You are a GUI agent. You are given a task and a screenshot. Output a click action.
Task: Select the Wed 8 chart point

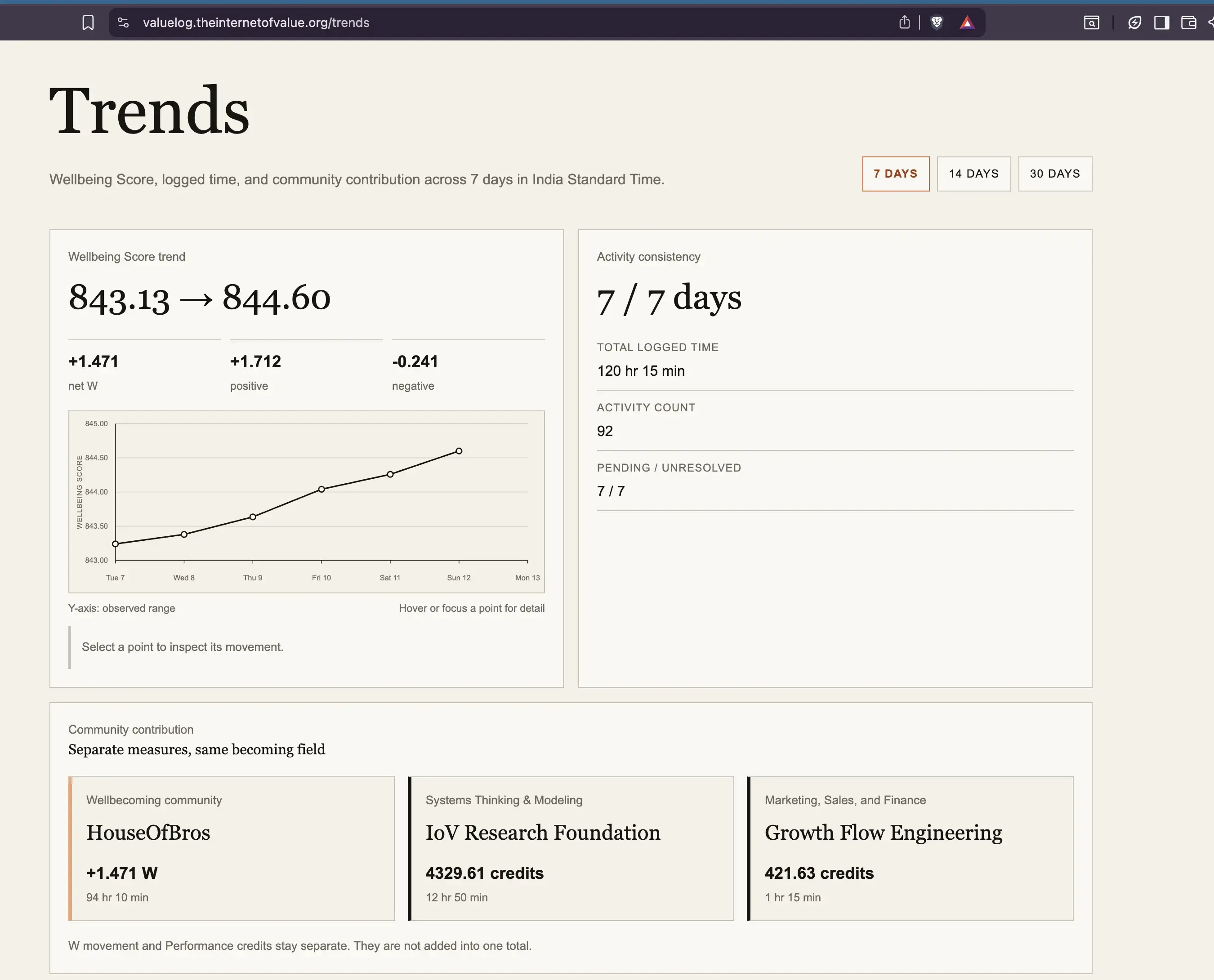pos(184,534)
